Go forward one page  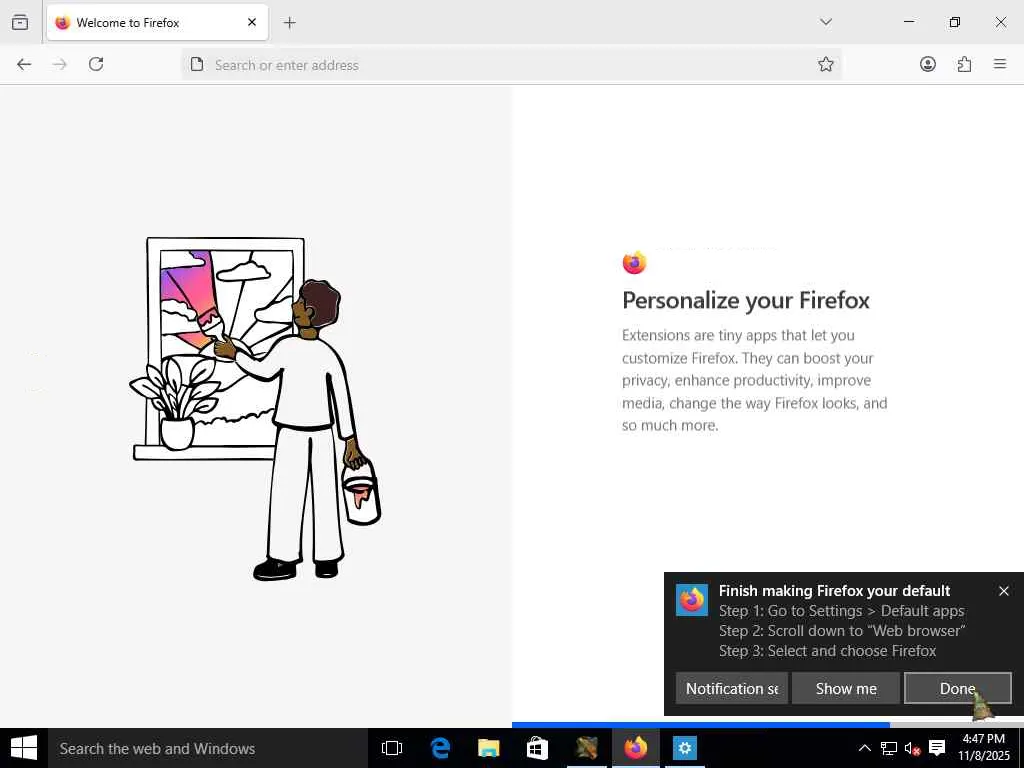pos(60,64)
